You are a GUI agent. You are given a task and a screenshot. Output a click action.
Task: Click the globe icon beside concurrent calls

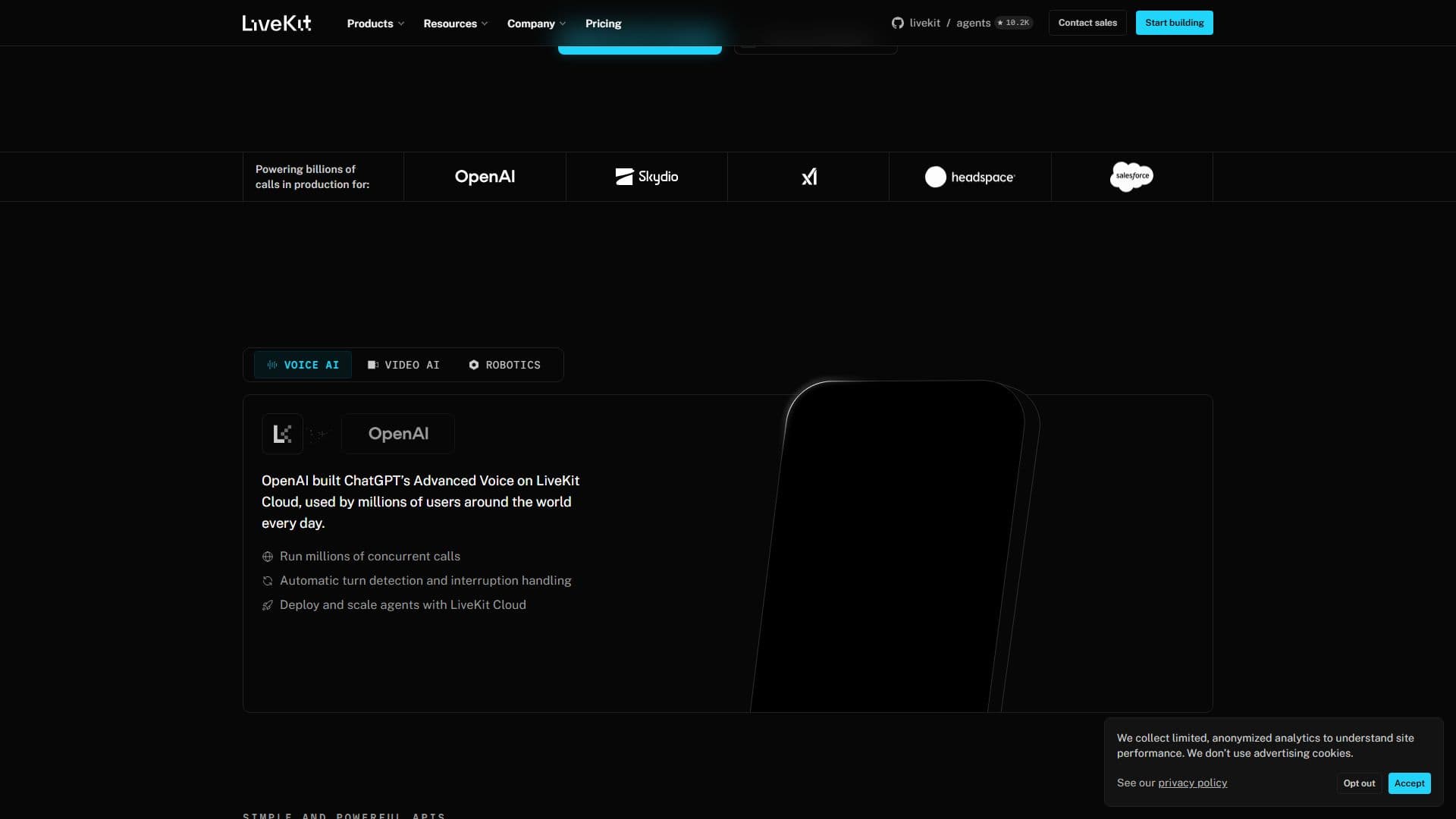tap(268, 557)
